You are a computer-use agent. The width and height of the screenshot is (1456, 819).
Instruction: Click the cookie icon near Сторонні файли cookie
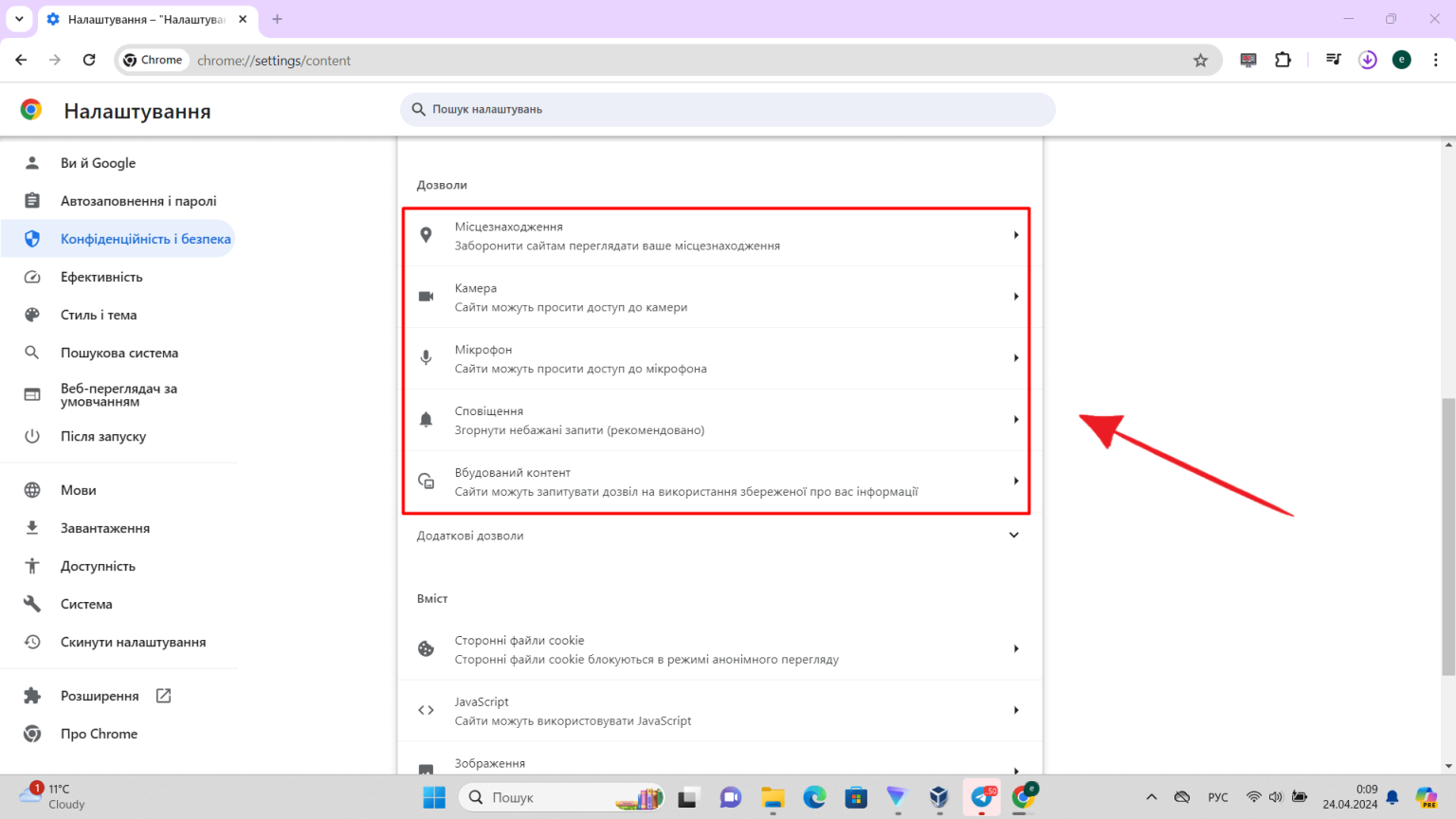426,648
